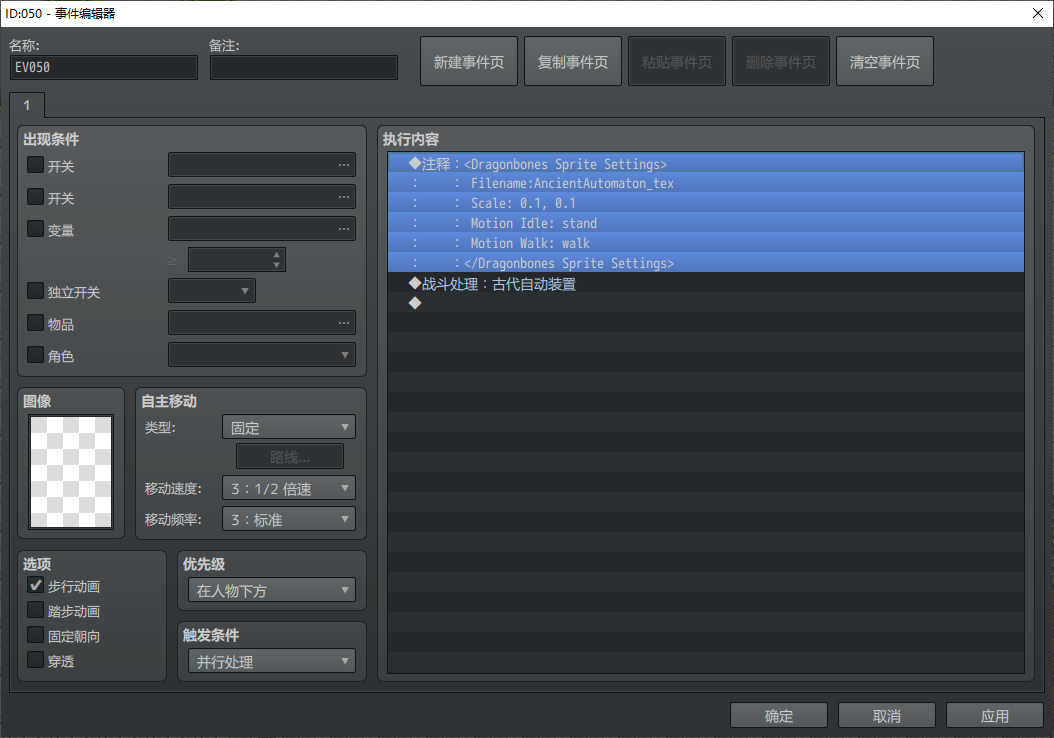Click the checkered 图像 preview box
The height and width of the screenshot is (738, 1054).
pos(71,472)
